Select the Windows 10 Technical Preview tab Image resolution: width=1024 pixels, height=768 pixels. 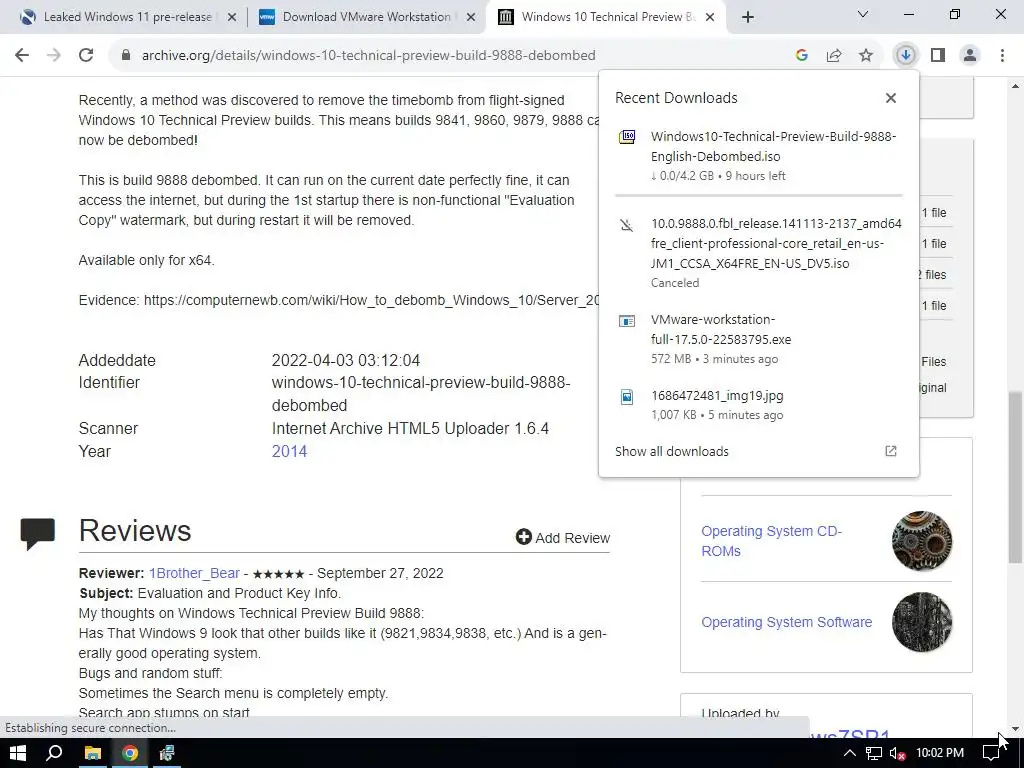[608, 17]
